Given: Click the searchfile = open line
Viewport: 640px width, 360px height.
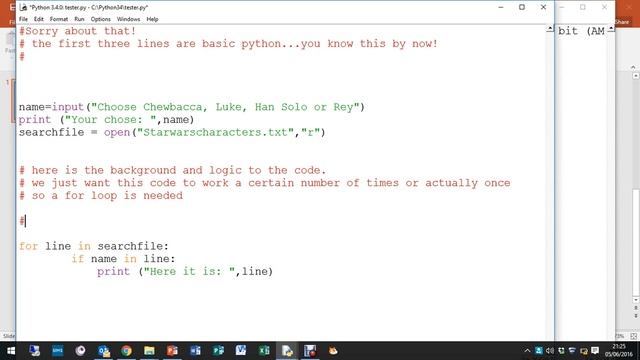Looking at the screenshot, I should (172, 132).
